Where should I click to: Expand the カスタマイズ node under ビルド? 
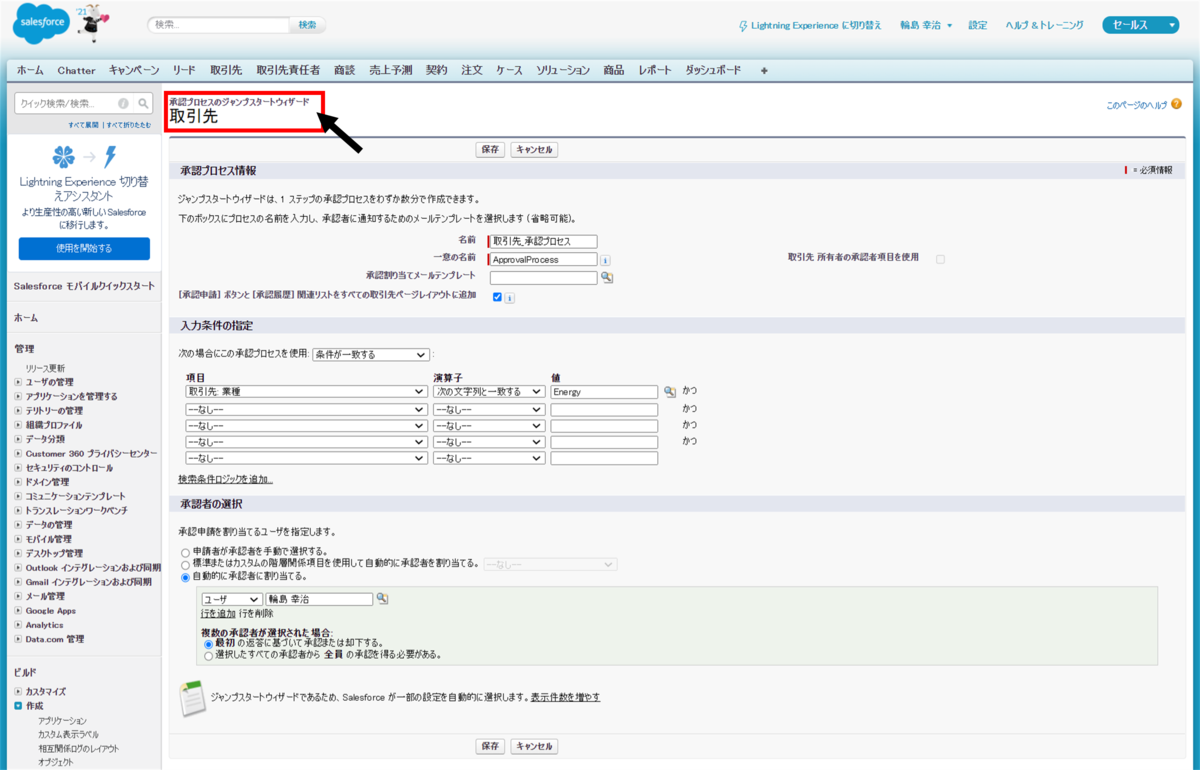18,692
